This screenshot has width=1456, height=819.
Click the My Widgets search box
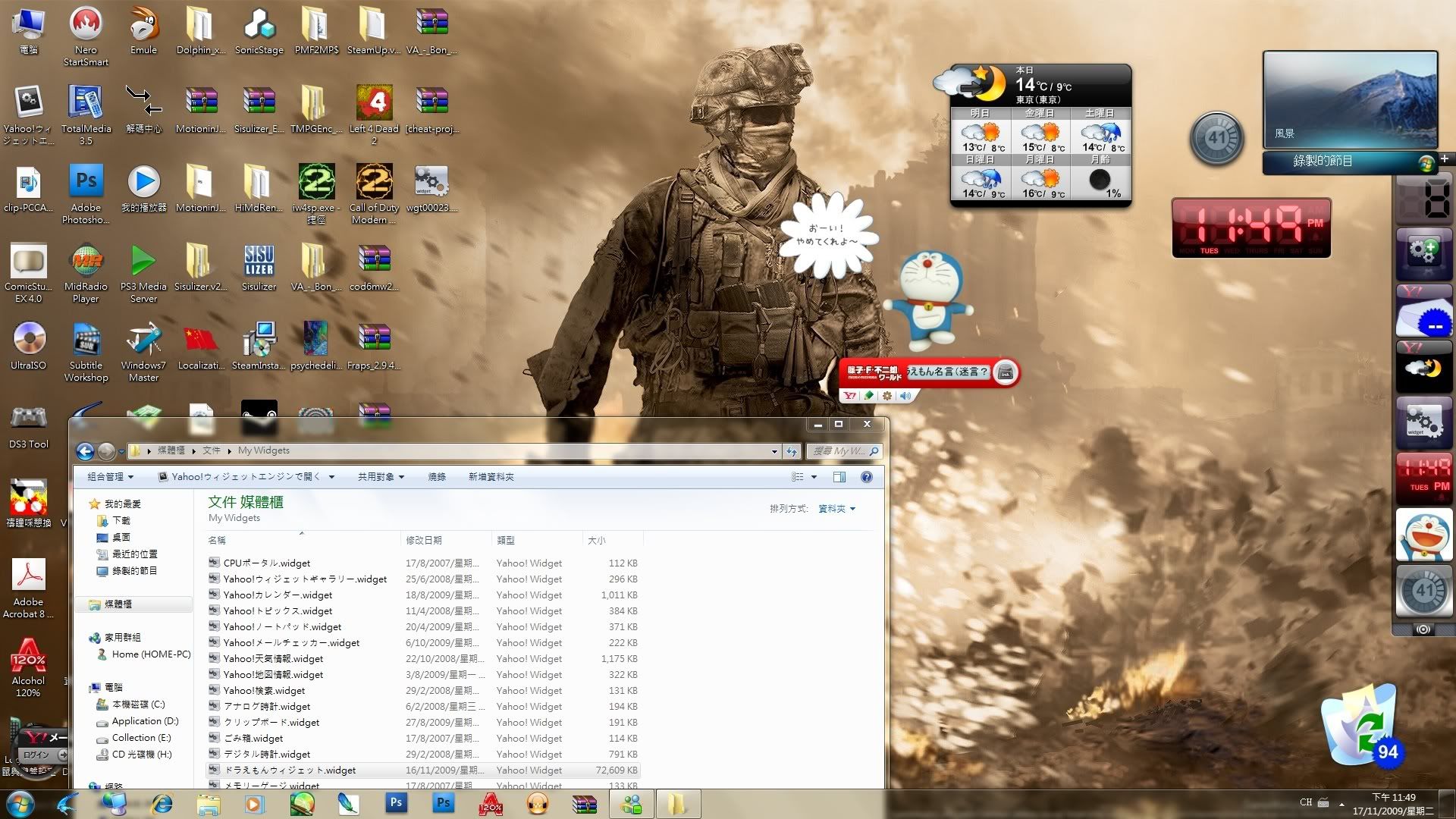pyautogui.click(x=843, y=451)
